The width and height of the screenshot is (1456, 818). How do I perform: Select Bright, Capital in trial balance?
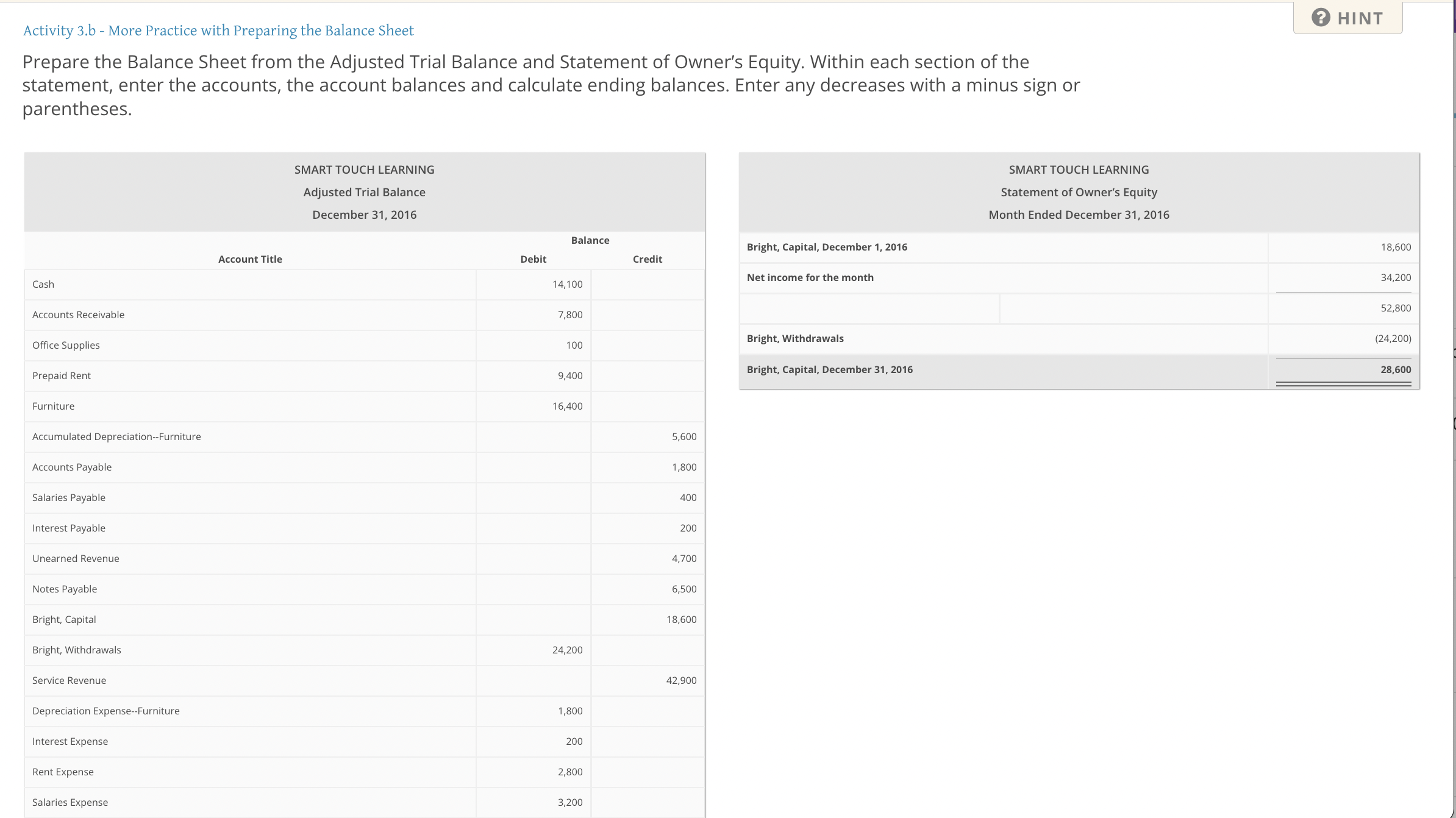[x=64, y=619]
